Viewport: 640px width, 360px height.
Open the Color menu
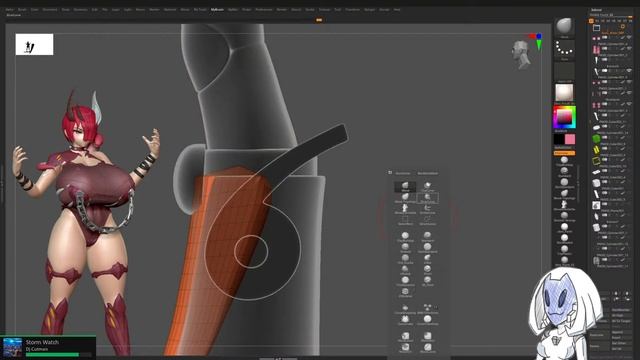(x=34, y=9)
